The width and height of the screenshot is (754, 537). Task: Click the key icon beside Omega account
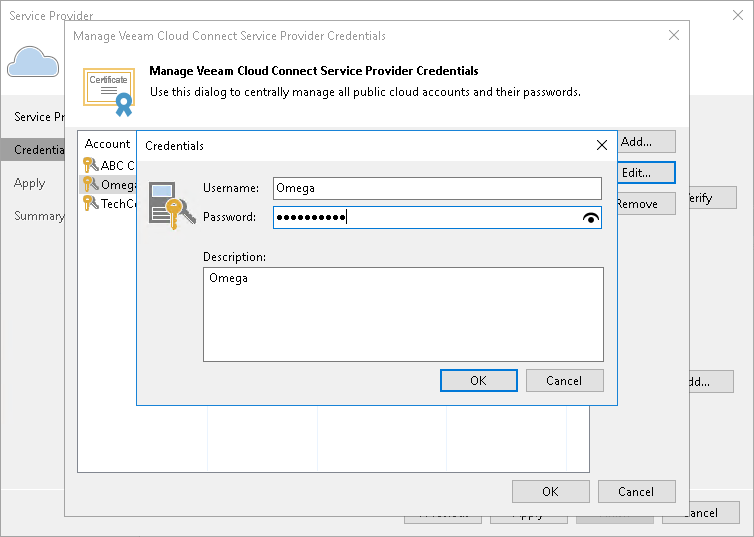pyautogui.click(x=90, y=184)
